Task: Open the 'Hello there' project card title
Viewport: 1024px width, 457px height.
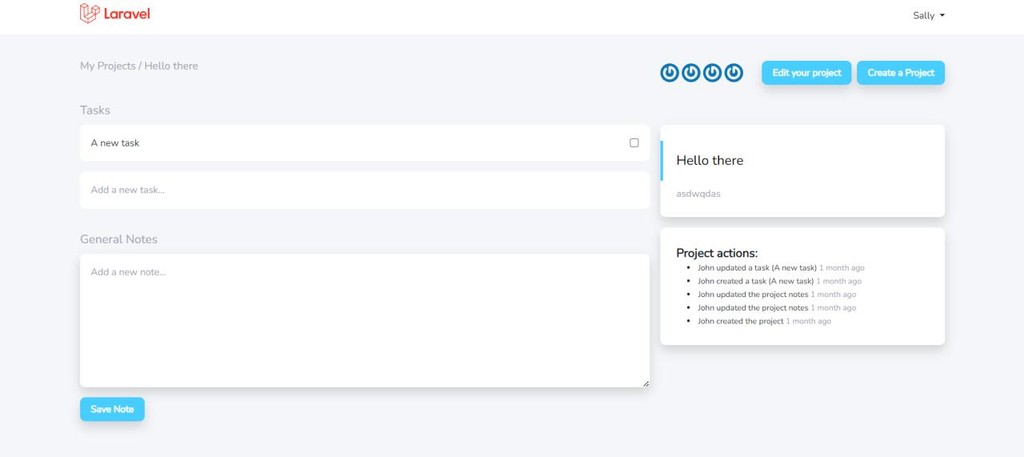Action: [x=709, y=161]
